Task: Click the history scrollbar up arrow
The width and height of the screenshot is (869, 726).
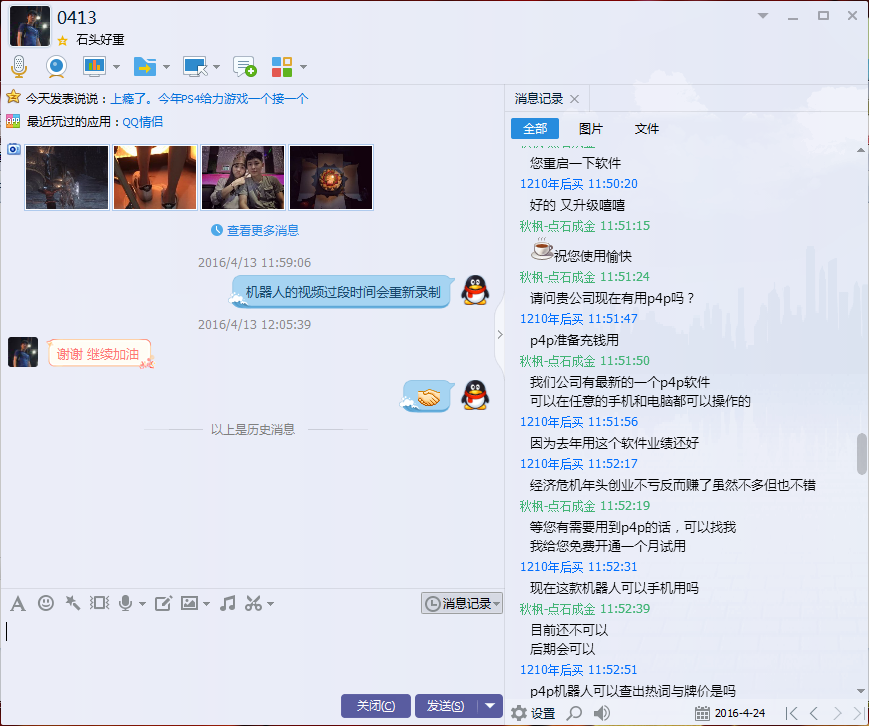Action: click(861, 150)
